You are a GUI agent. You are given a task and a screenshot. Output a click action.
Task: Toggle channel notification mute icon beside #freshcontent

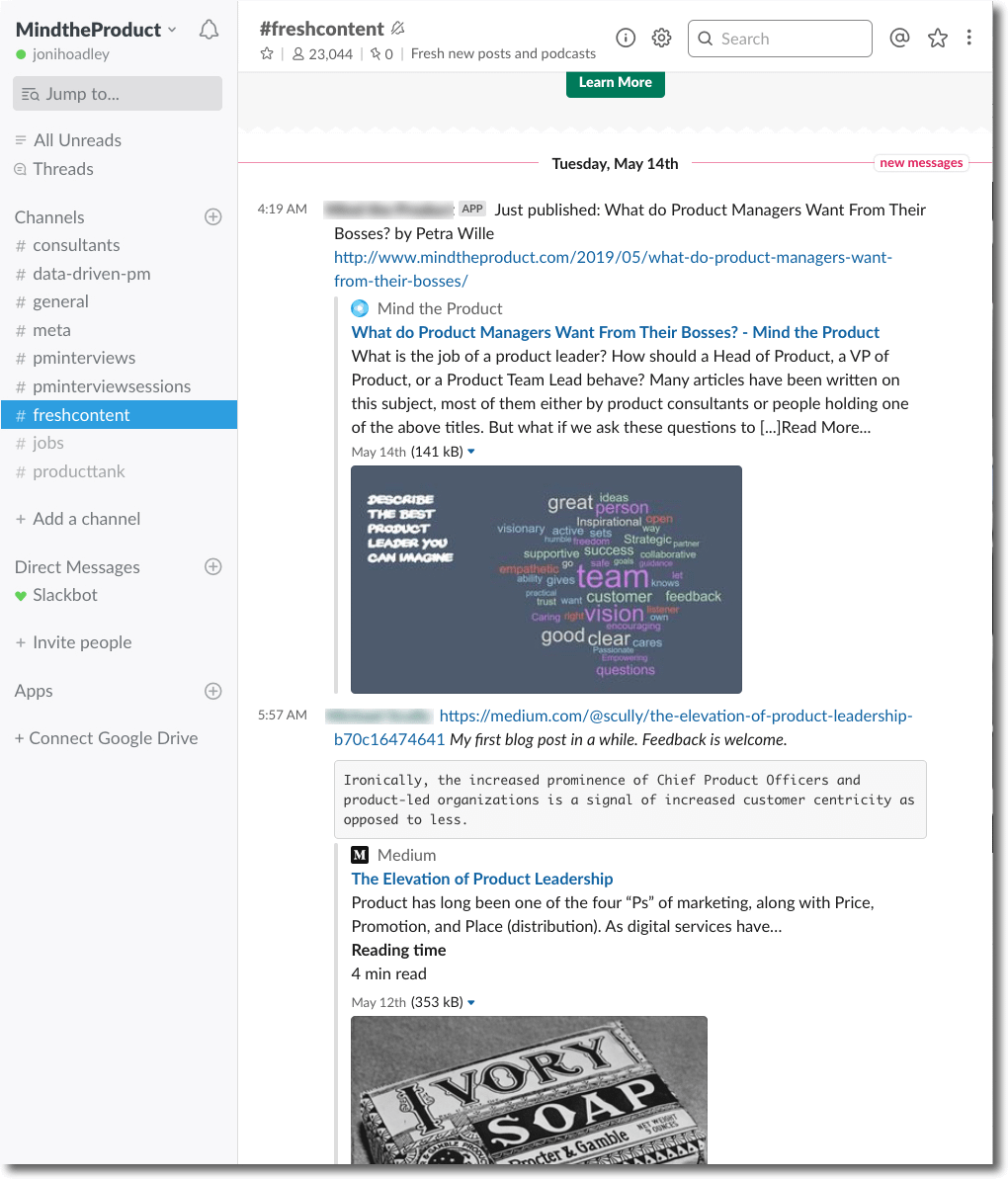[x=398, y=29]
